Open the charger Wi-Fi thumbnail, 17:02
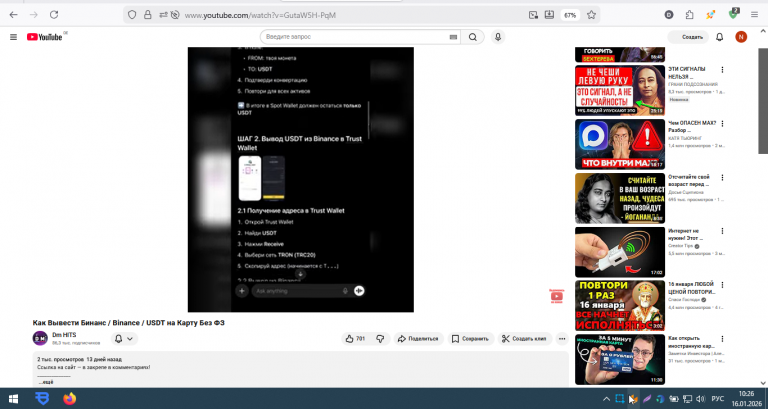Viewport: 768px width, 409px height. coord(620,252)
